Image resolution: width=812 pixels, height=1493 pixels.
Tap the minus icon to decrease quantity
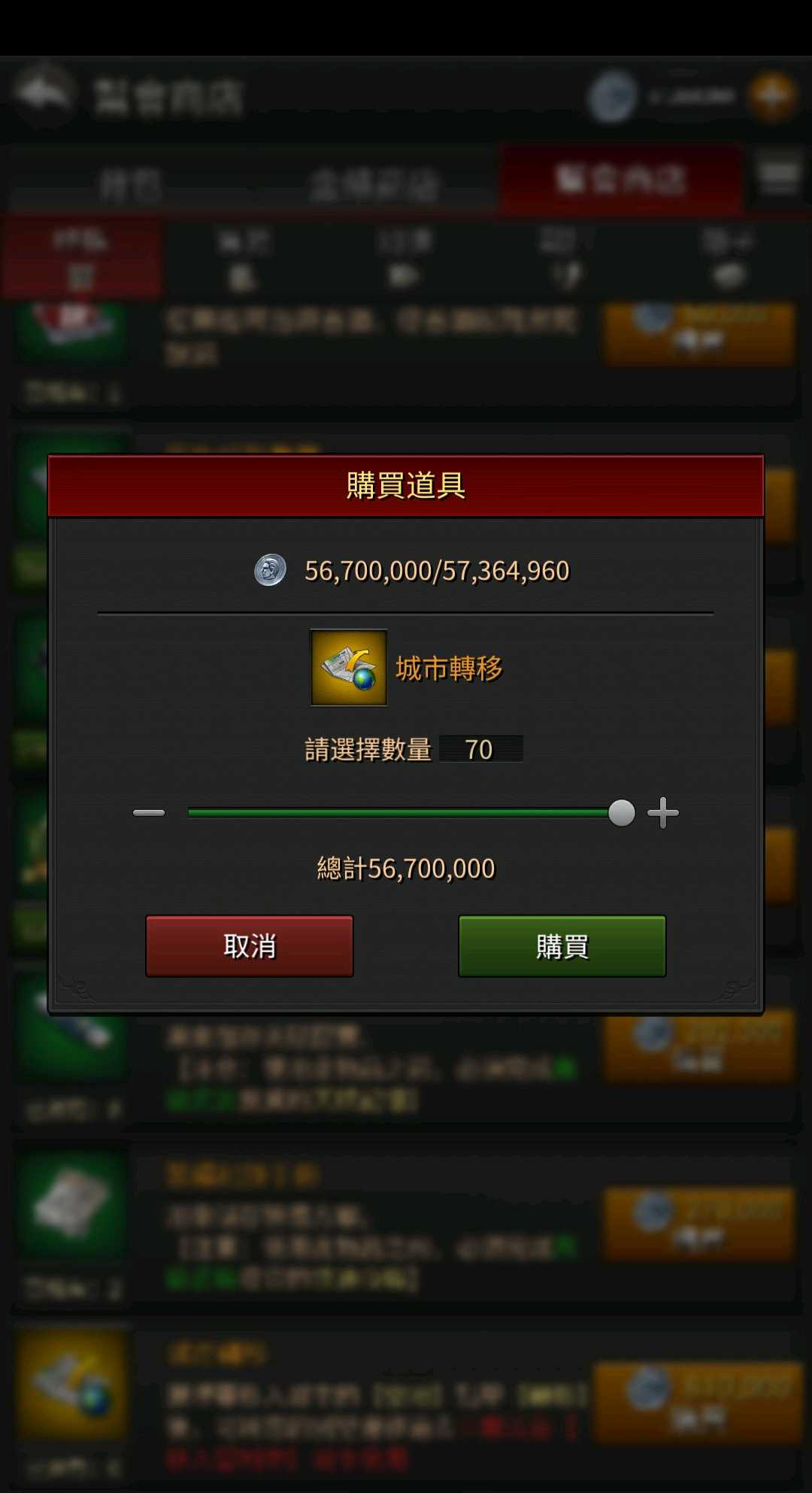coord(149,813)
